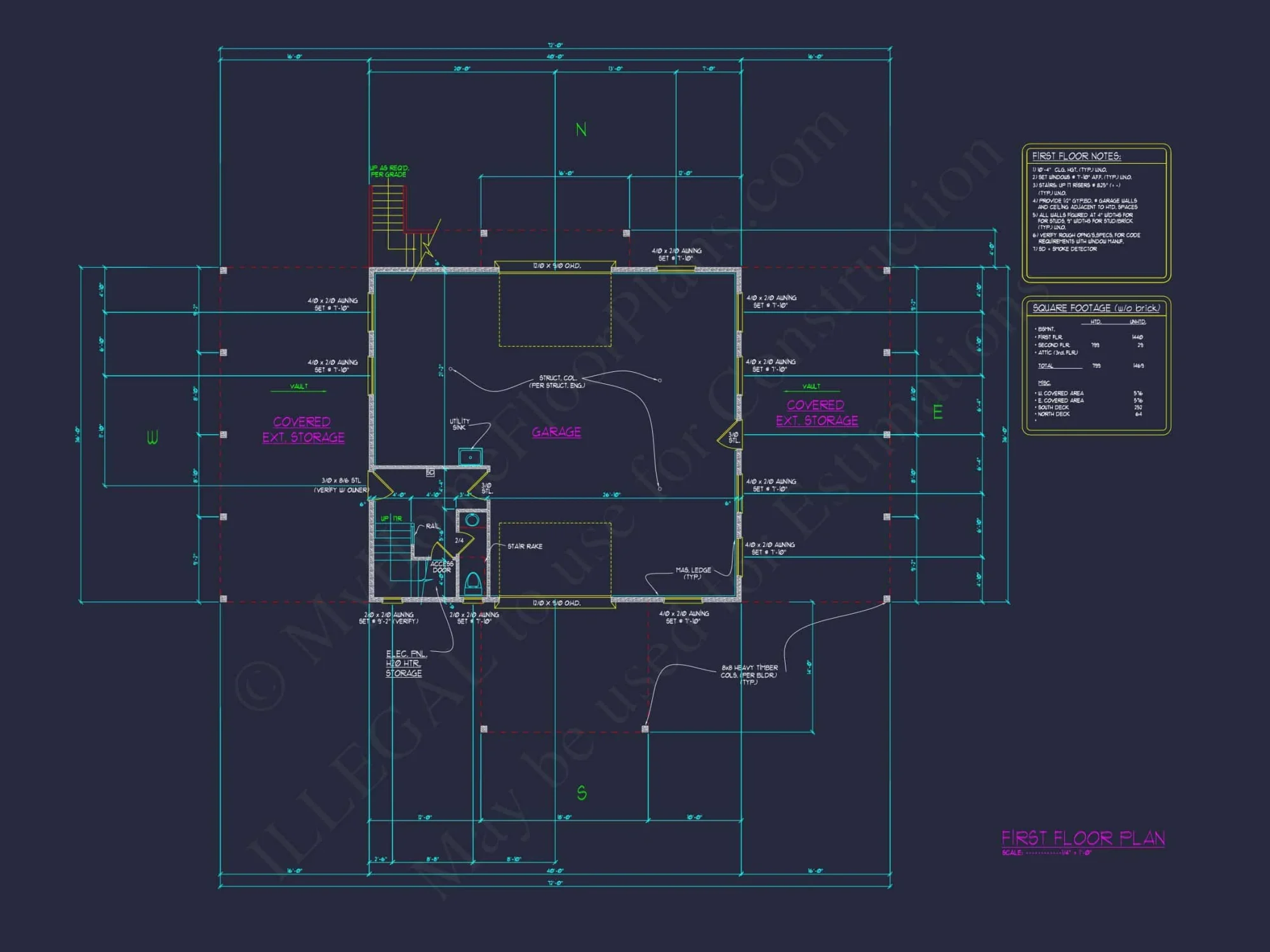Click the STAIR RAKE annotation
Screen dimensions: 1270x952
pos(525,546)
